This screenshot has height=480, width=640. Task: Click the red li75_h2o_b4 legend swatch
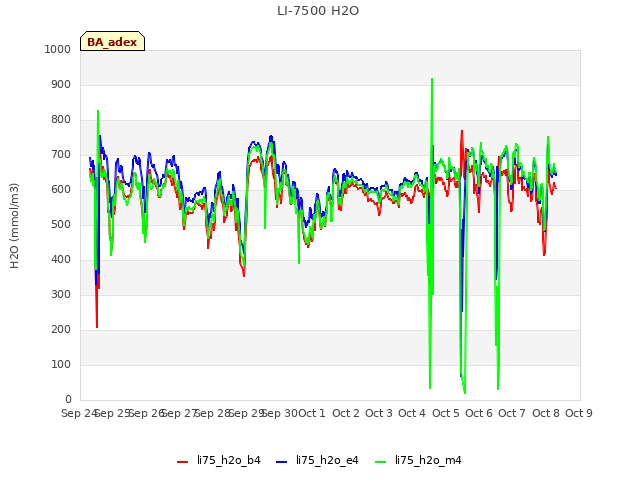(182, 462)
